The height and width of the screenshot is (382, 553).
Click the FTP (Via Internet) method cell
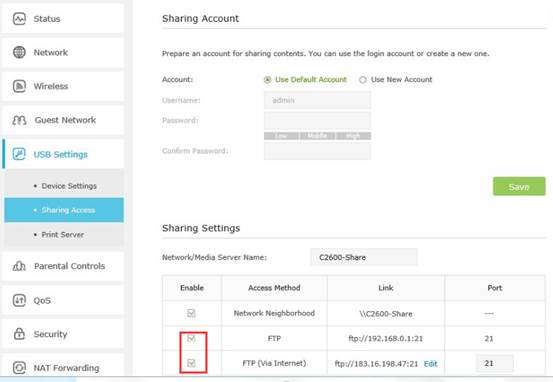pyautogui.click(x=274, y=363)
